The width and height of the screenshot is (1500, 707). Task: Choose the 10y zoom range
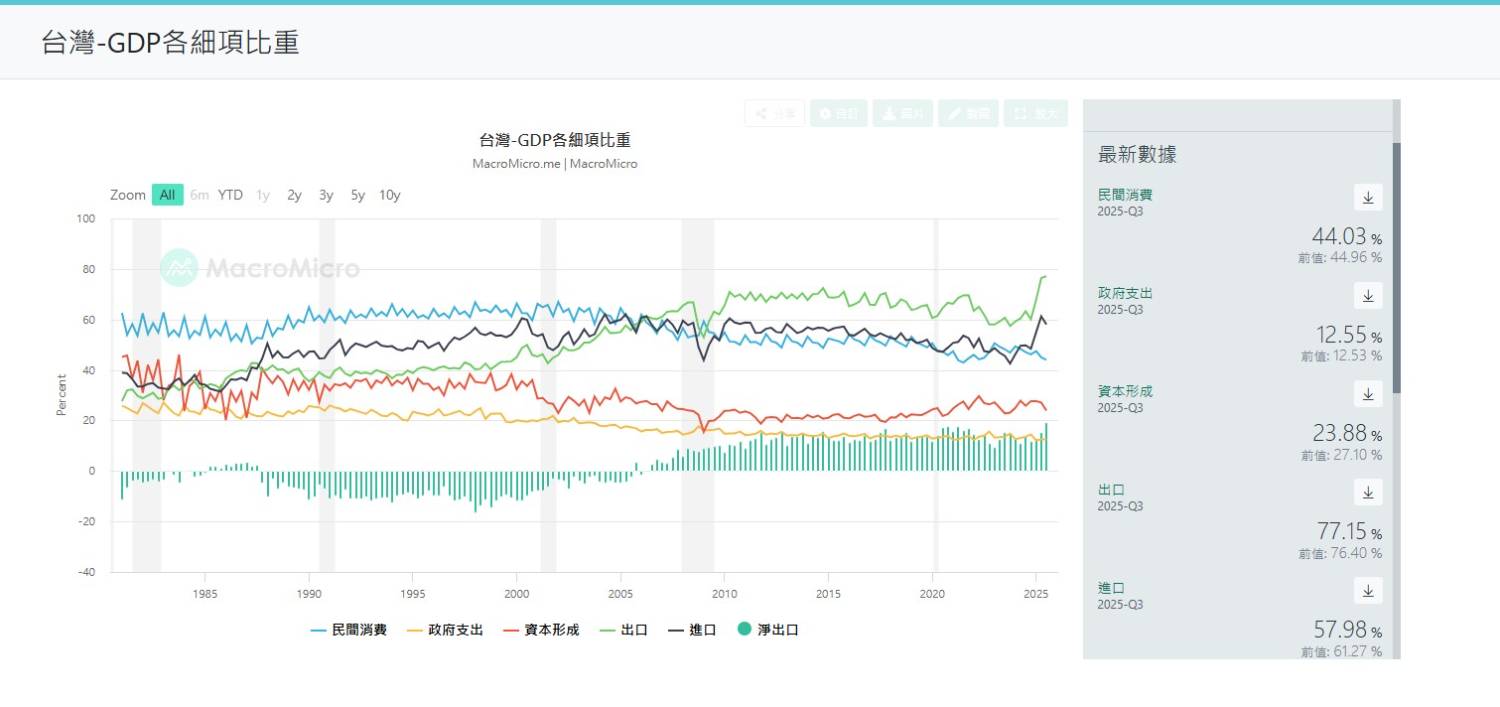389,195
